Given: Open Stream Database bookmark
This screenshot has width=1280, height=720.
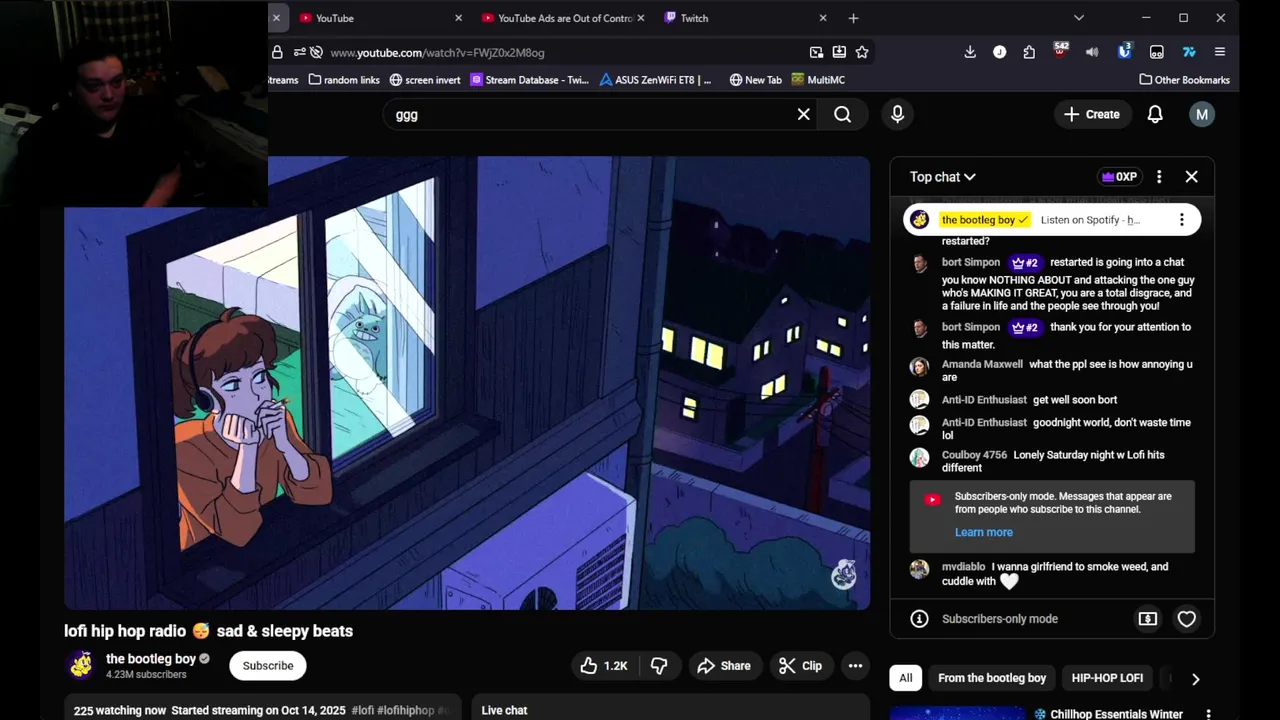Looking at the screenshot, I should [x=529, y=80].
